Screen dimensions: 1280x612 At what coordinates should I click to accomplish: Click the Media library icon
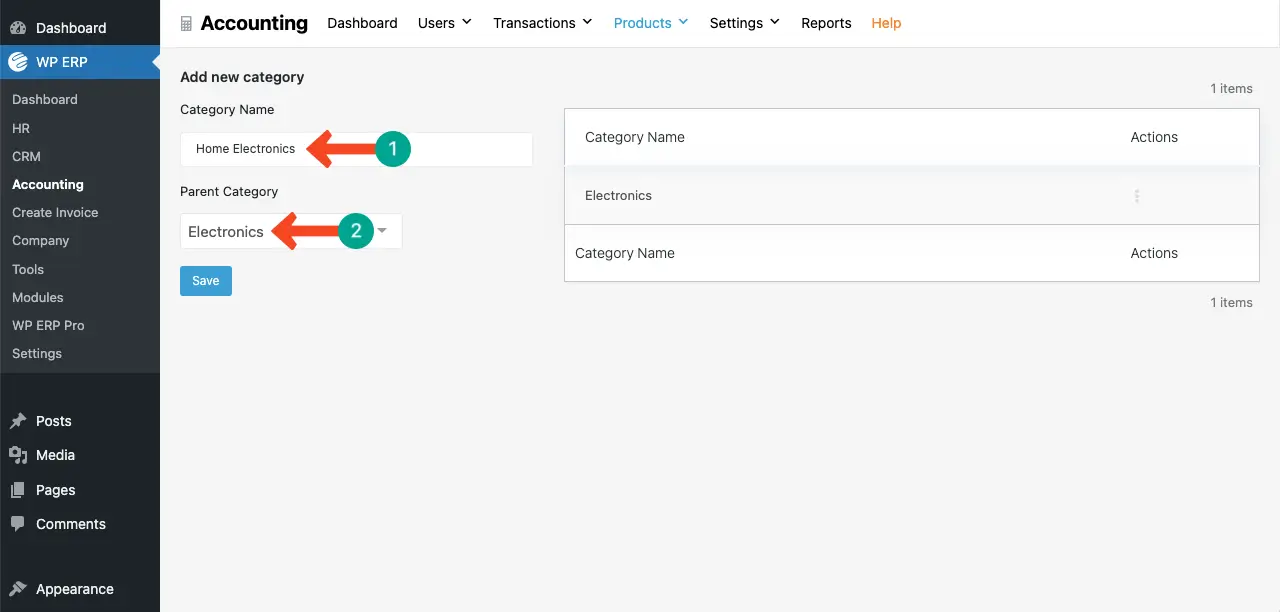(x=18, y=455)
